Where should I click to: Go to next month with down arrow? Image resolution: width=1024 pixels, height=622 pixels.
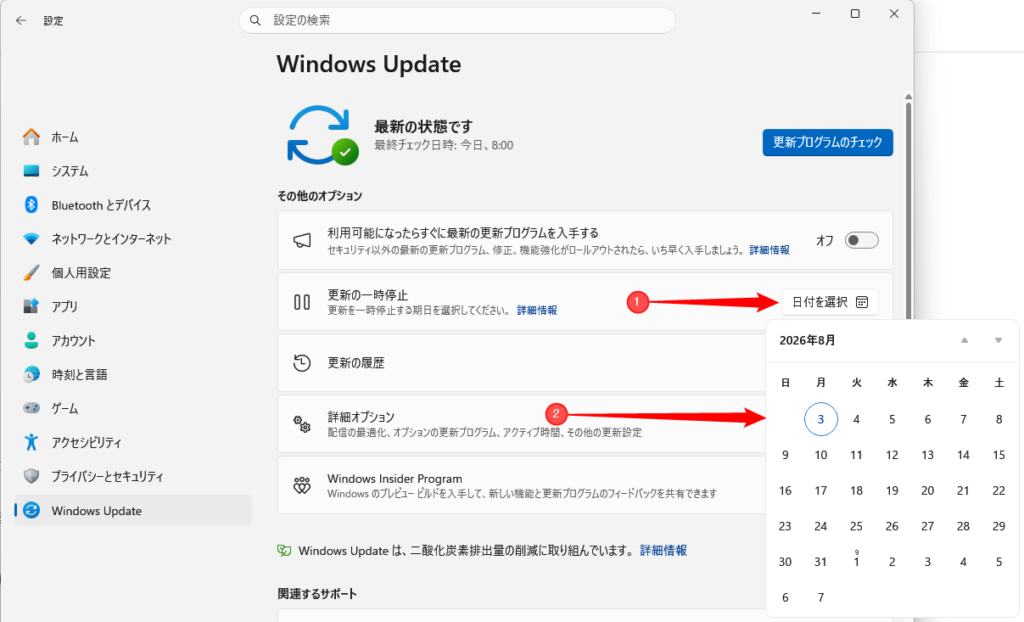coord(998,340)
